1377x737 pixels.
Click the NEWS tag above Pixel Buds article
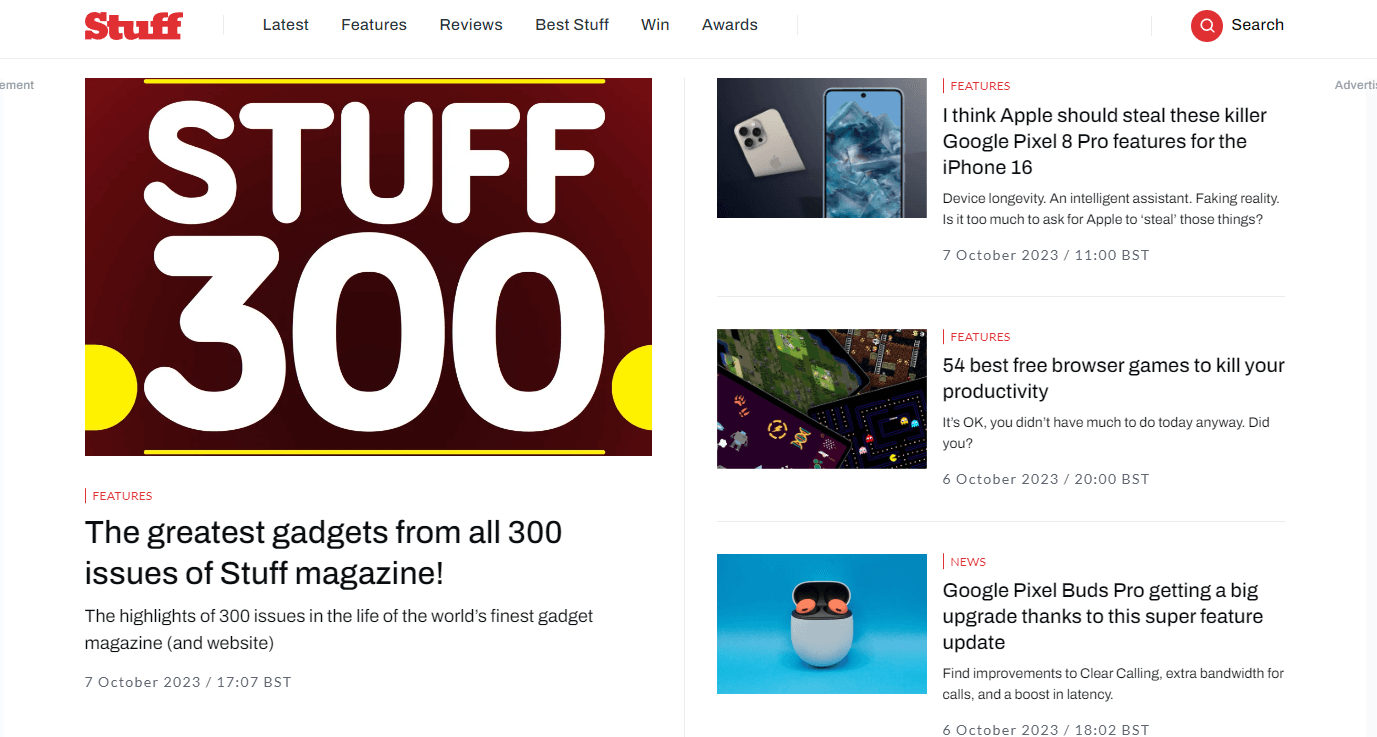click(968, 562)
